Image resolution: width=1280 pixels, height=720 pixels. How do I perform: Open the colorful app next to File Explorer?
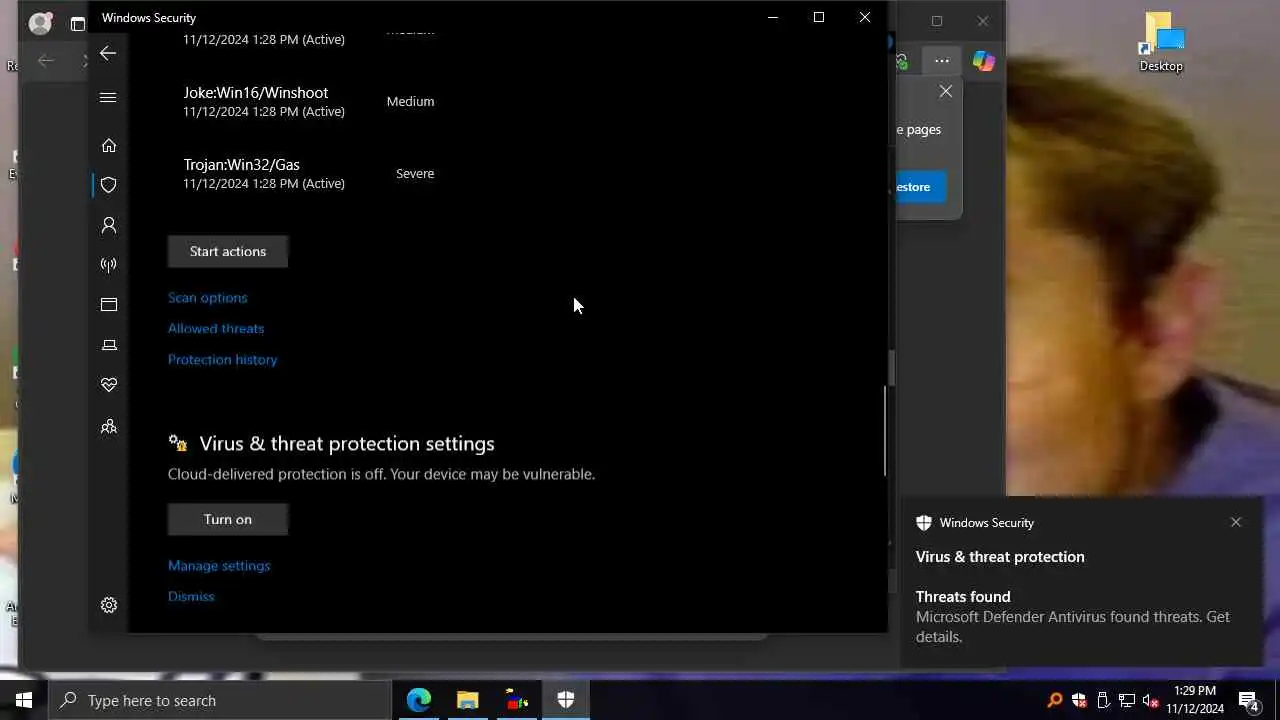click(517, 700)
